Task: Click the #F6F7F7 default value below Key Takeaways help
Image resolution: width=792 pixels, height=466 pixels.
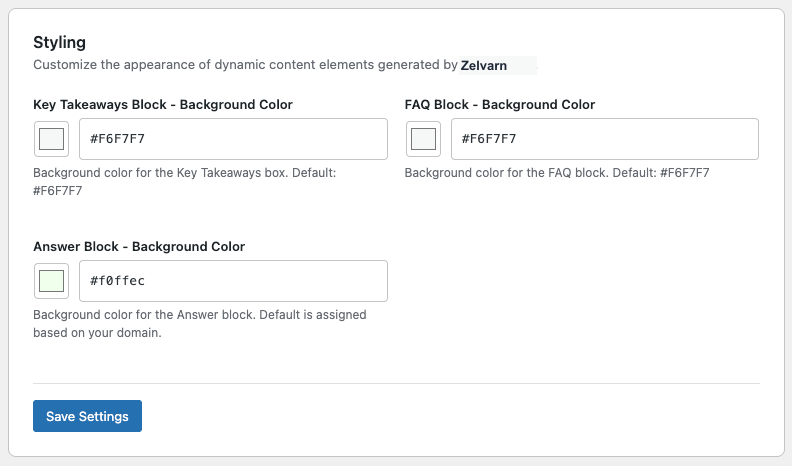Action: (58, 191)
